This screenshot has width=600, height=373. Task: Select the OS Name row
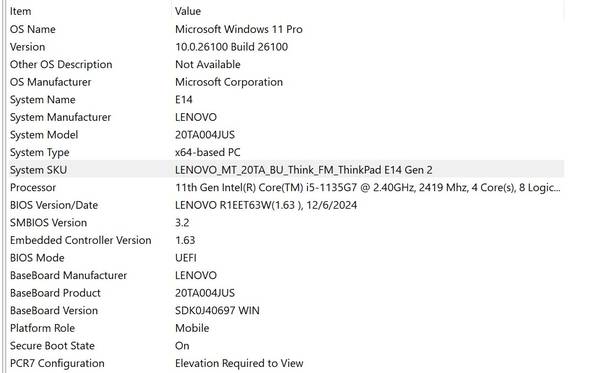285,29
